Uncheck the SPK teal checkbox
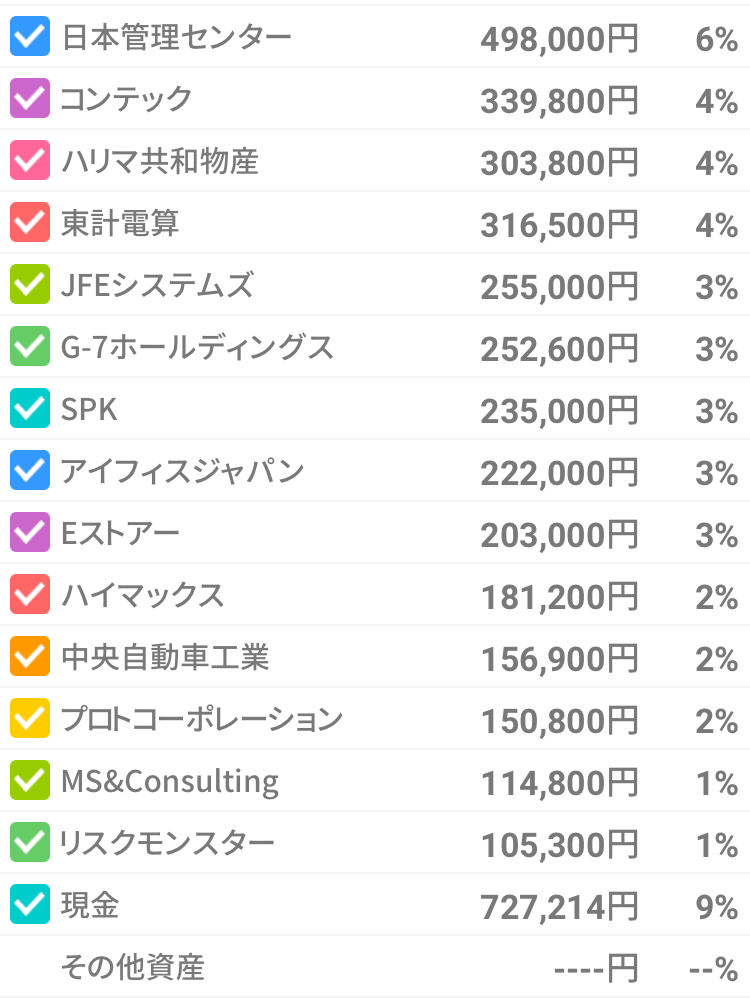The width and height of the screenshot is (750, 998). coord(30,408)
